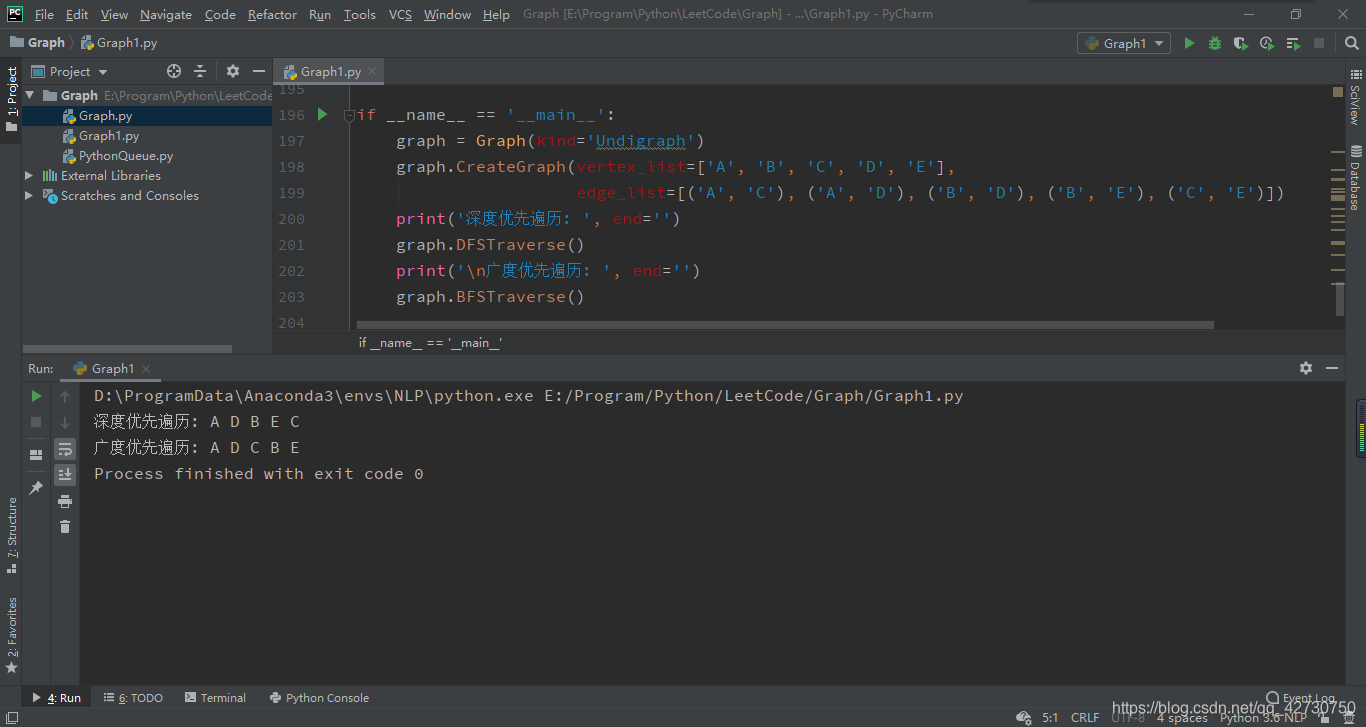Viewport: 1366px width, 727px height.
Task: Open the Terminal bottom tool tab
Action: click(214, 698)
